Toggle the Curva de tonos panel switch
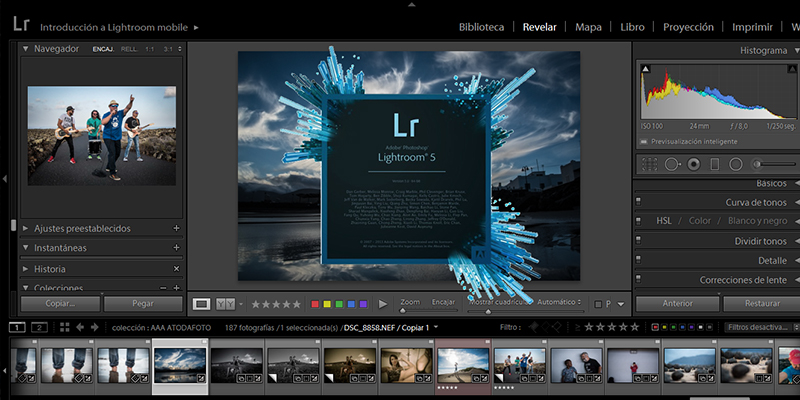Viewport: 800px width, 400px height. pos(638,202)
